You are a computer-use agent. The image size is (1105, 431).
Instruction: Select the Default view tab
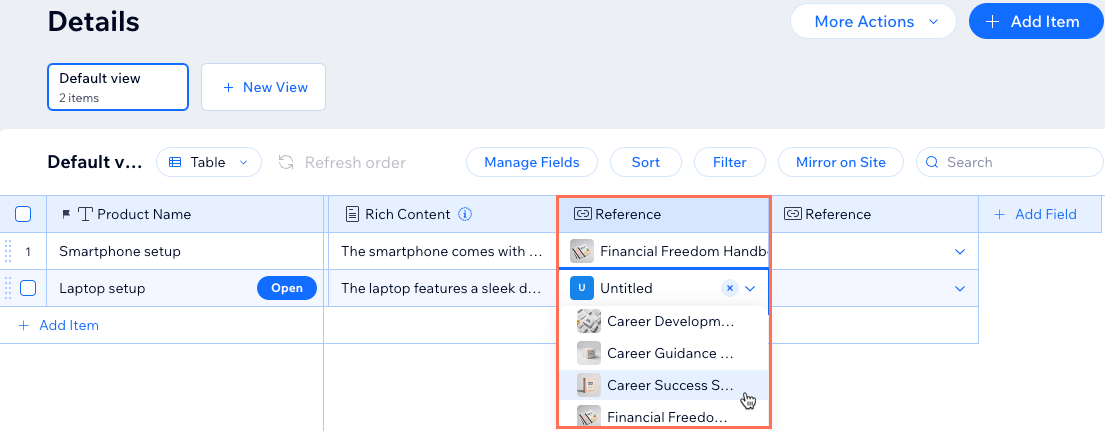118,87
